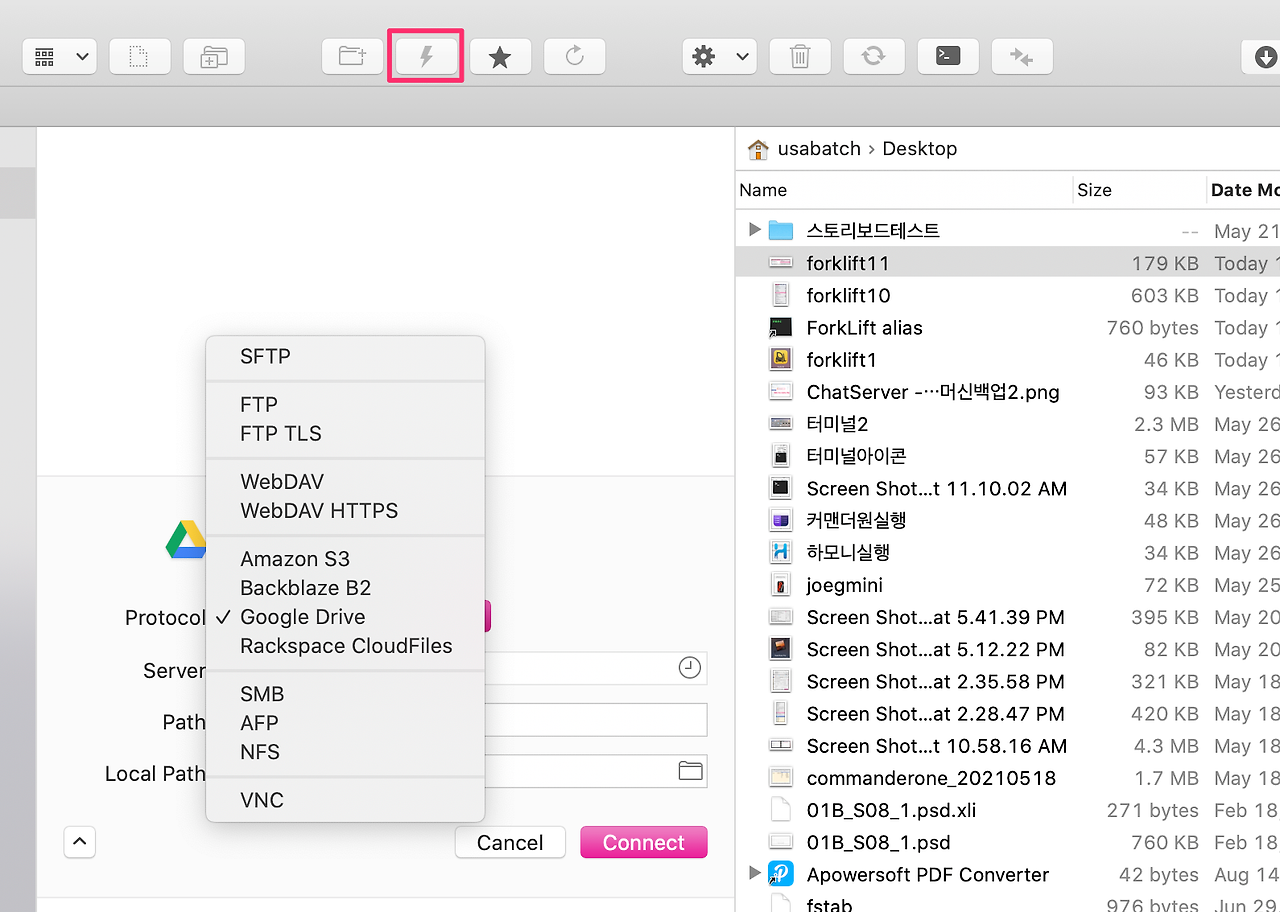Select the 하모니실행 file
The height and width of the screenshot is (912, 1280).
[x=848, y=552]
